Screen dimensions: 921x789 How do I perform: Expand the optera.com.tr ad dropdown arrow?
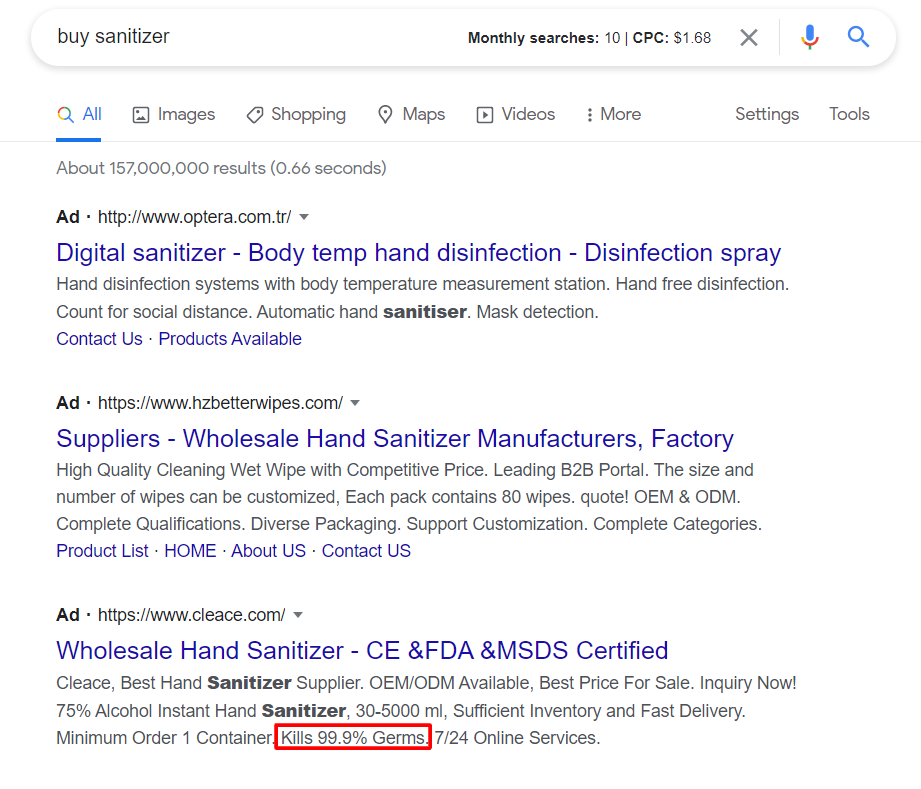tap(304, 217)
